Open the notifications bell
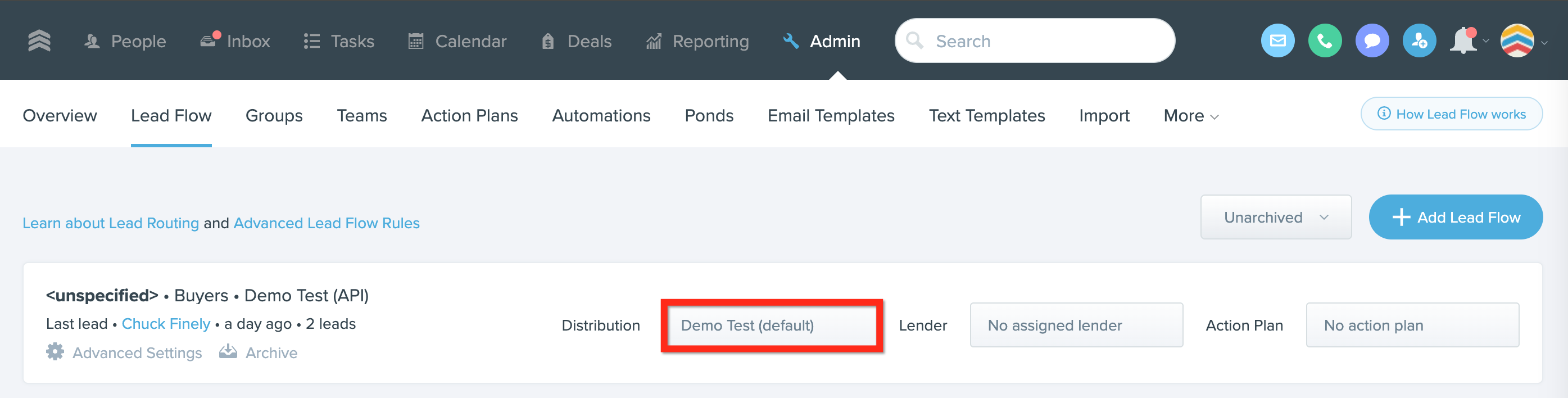The width and height of the screenshot is (1568, 398). click(x=1463, y=41)
